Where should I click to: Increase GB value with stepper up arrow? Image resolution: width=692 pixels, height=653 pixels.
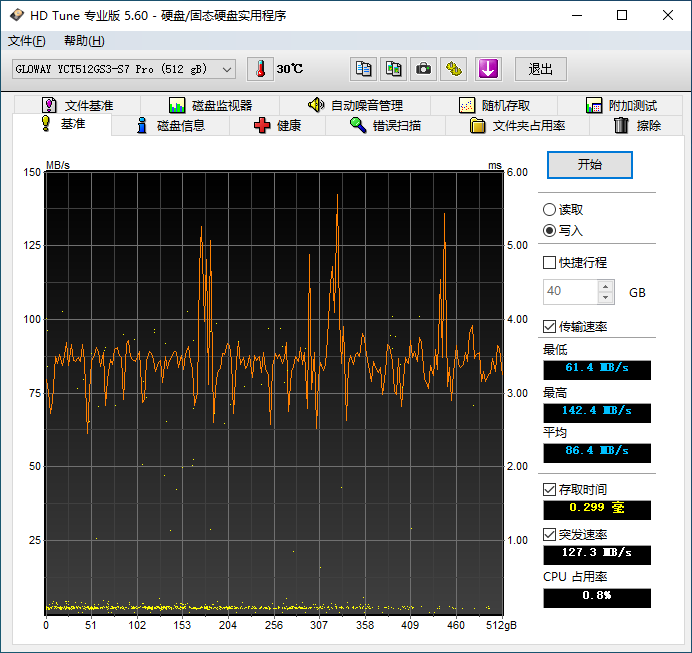(606, 286)
